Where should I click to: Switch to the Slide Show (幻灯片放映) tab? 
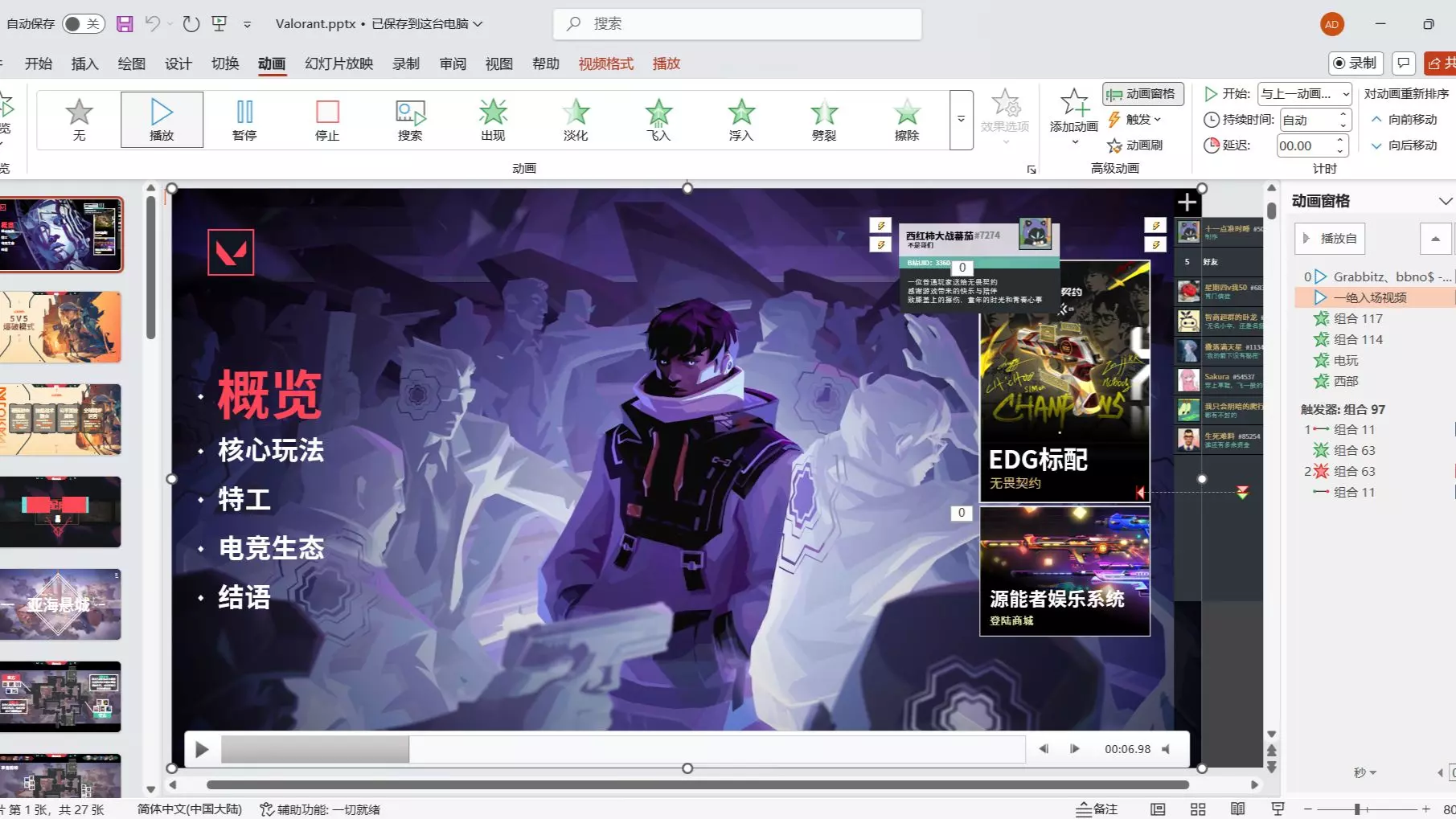click(x=338, y=63)
